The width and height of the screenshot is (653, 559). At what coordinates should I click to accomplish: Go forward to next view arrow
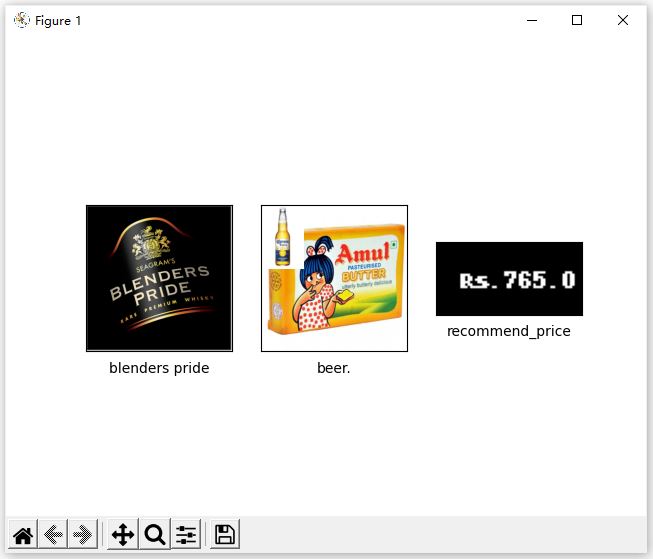pos(82,534)
